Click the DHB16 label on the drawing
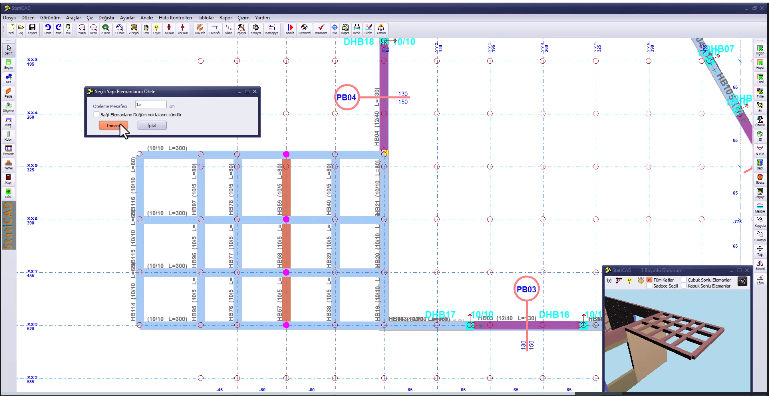This screenshot has width=769, height=396. click(x=554, y=314)
